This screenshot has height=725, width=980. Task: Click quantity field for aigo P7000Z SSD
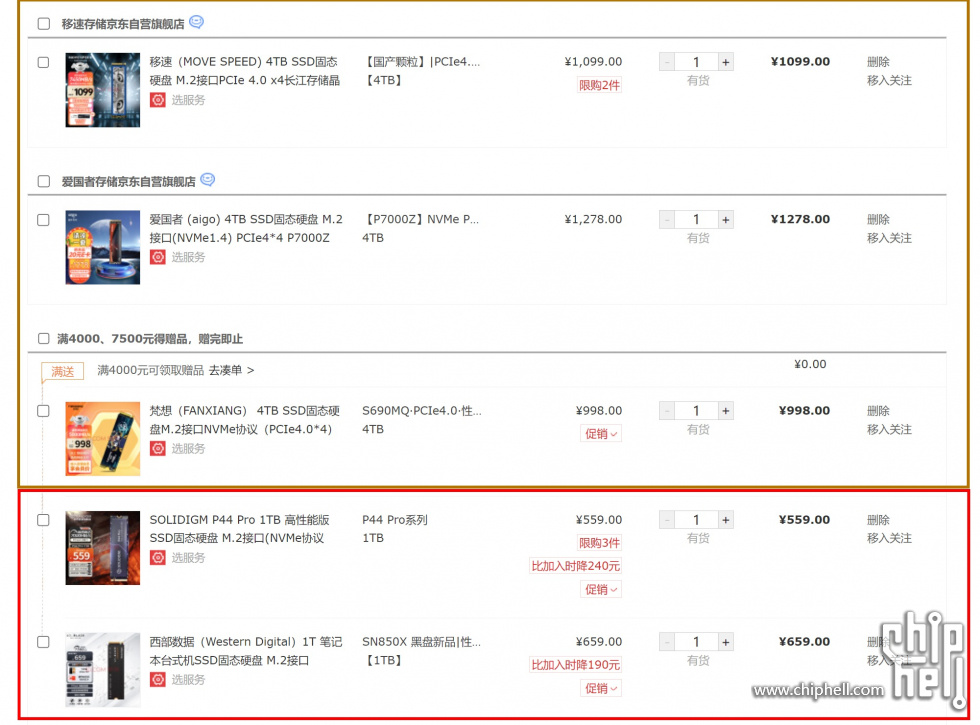coord(696,219)
